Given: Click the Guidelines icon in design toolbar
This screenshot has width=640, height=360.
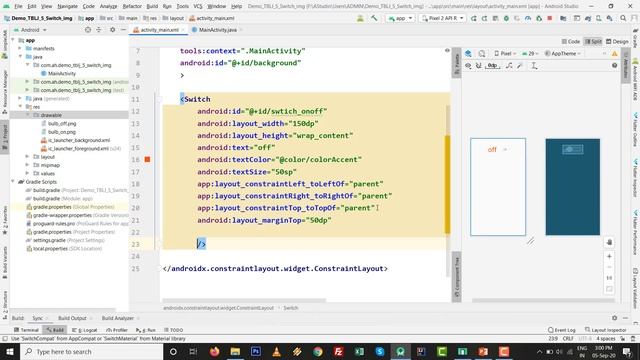Looking at the screenshot, I should pos(534,66).
